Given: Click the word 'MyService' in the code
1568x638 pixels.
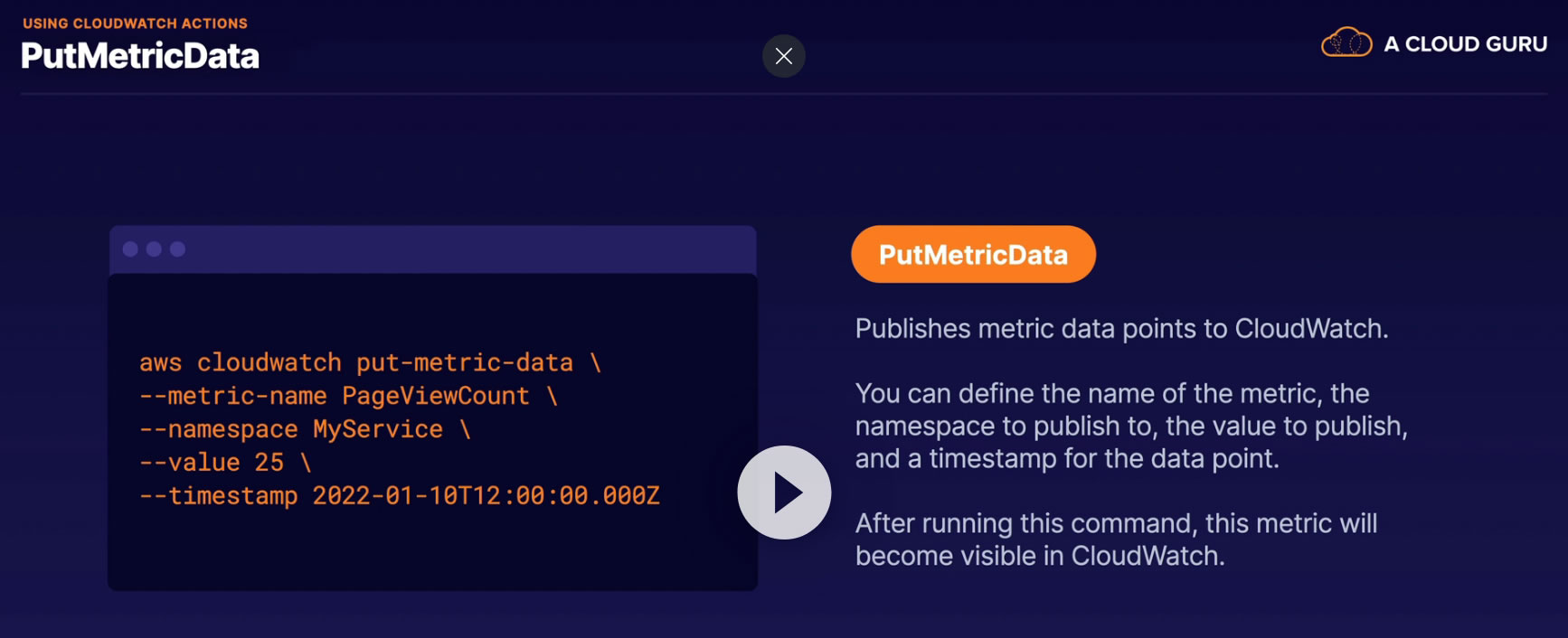Looking at the screenshot, I should (x=378, y=429).
